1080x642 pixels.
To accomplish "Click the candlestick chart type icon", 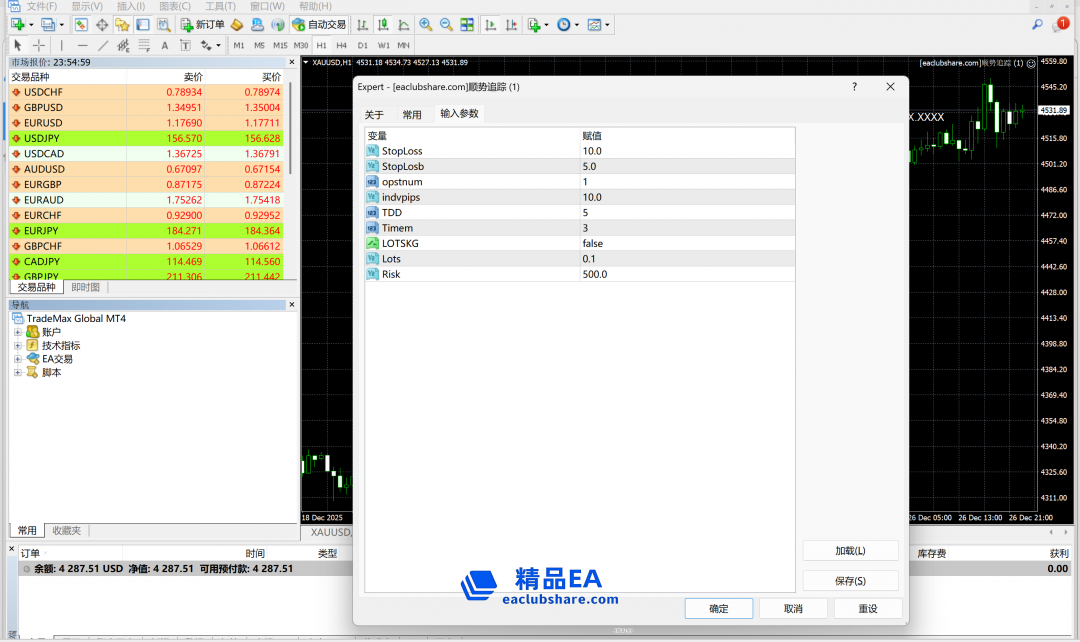I will pyautogui.click(x=382, y=24).
